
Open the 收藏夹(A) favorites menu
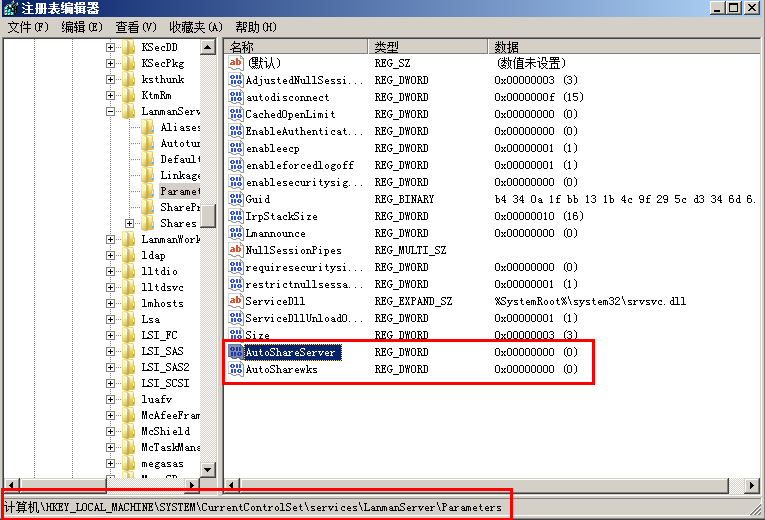tap(195, 27)
